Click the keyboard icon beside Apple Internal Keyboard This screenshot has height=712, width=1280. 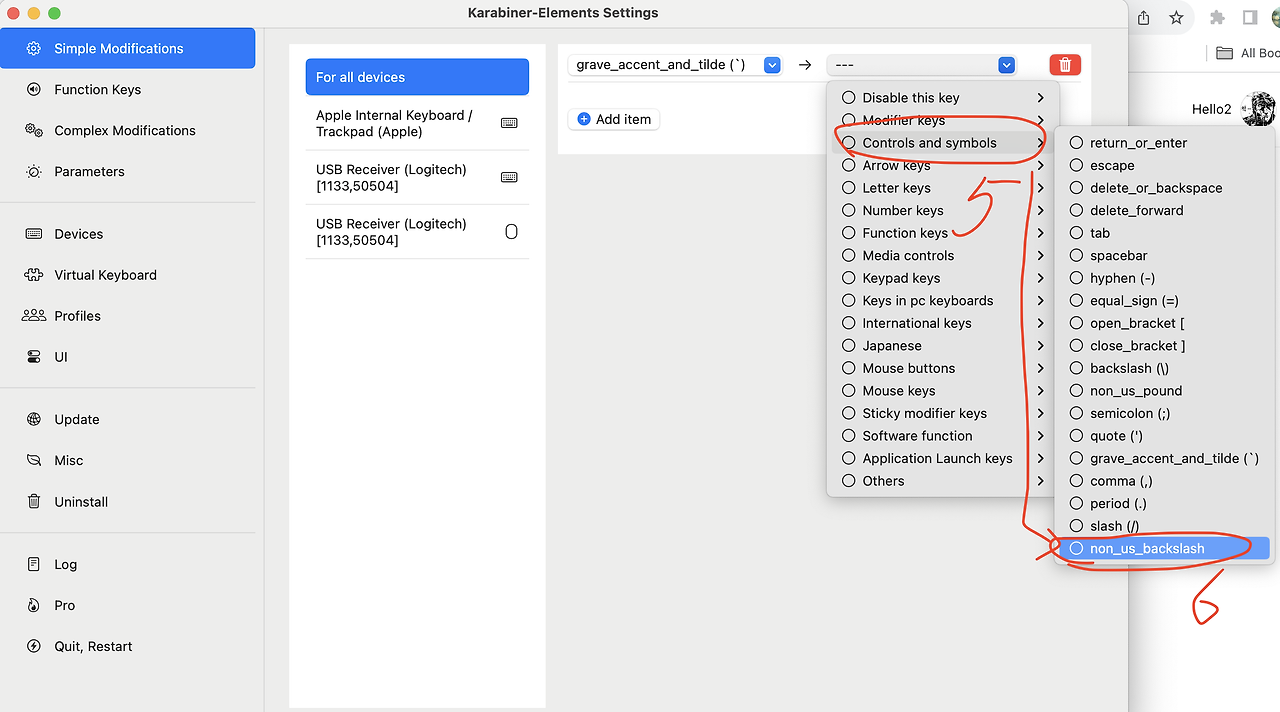(509, 123)
